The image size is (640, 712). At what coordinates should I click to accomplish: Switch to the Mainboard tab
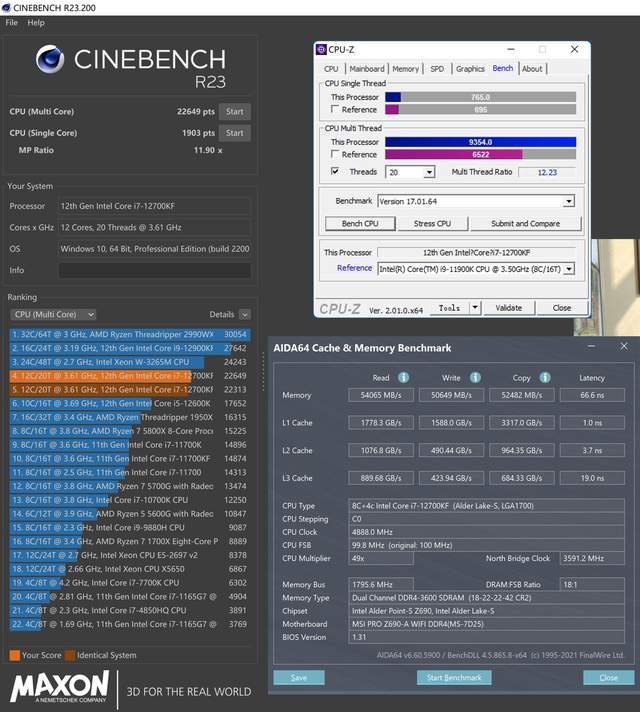[367, 69]
